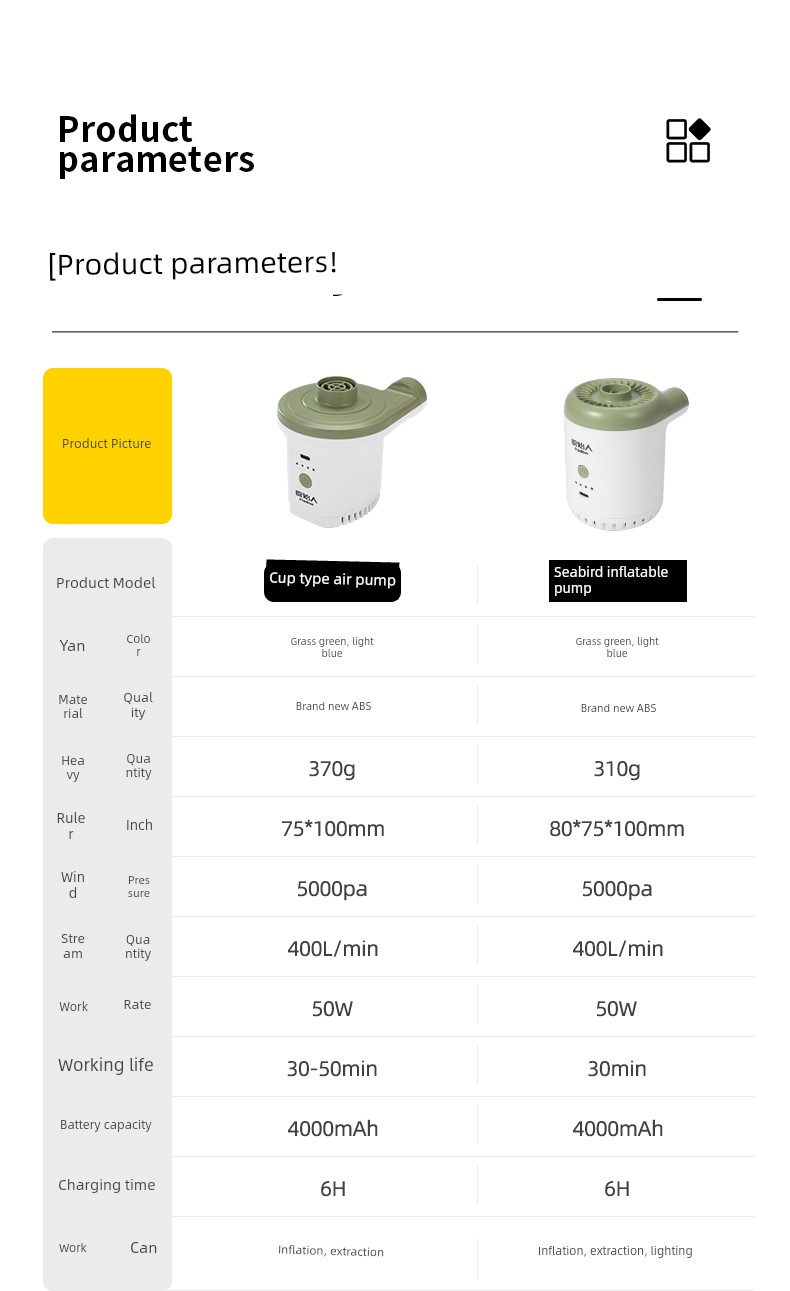Image resolution: width=790 pixels, height=1291 pixels.
Task: Click the Seabird inflatable pump label
Action: [x=618, y=580]
